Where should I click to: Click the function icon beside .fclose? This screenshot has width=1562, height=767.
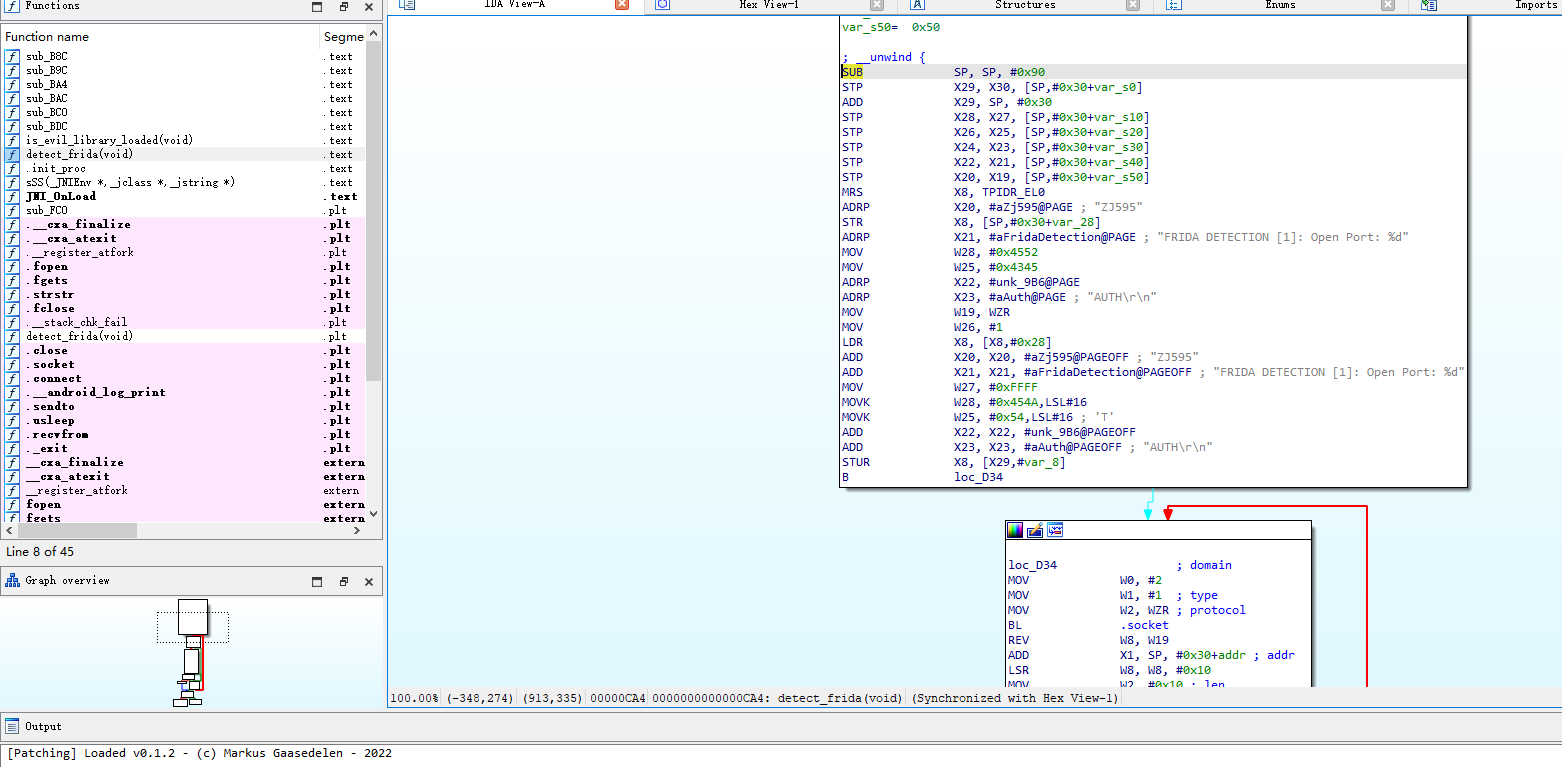point(12,308)
